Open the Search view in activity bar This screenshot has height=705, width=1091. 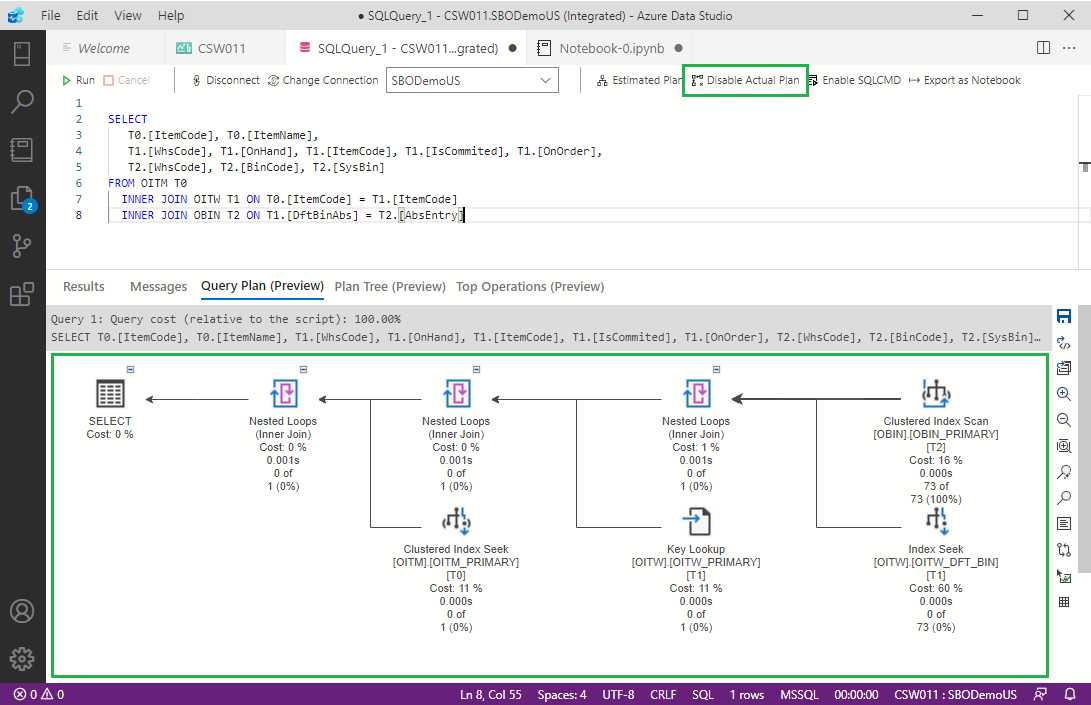point(22,102)
